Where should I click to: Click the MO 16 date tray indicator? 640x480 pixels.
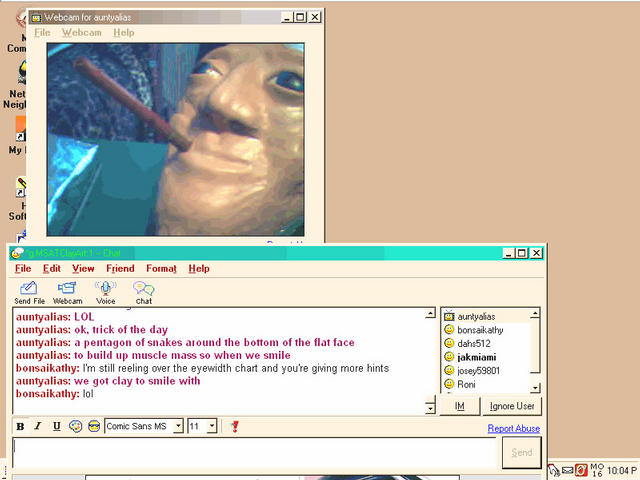click(597, 470)
